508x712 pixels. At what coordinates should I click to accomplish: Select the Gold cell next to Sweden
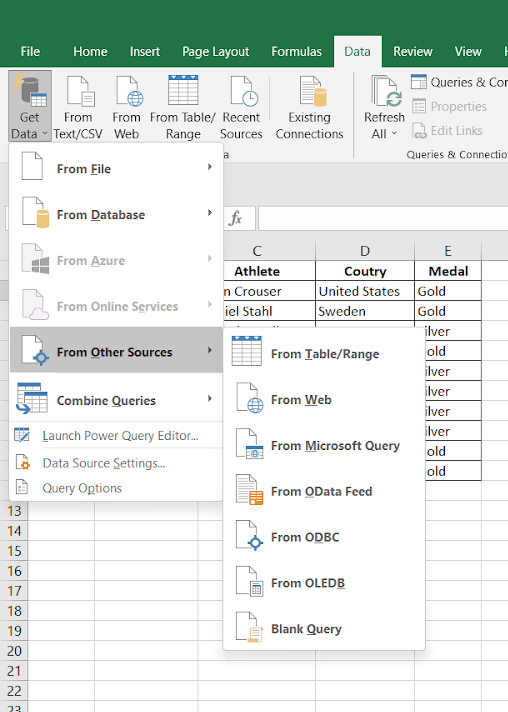[448, 311]
